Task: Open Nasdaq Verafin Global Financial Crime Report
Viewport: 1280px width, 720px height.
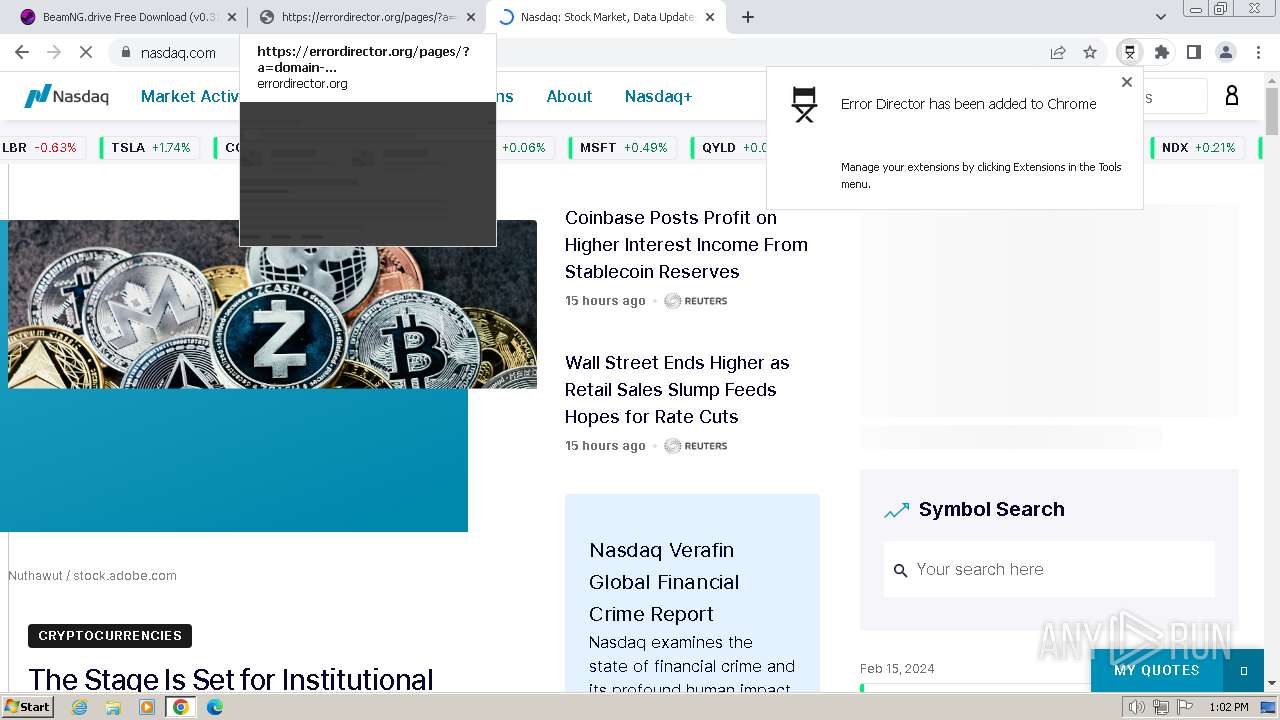Action: [x=664, y=582]
